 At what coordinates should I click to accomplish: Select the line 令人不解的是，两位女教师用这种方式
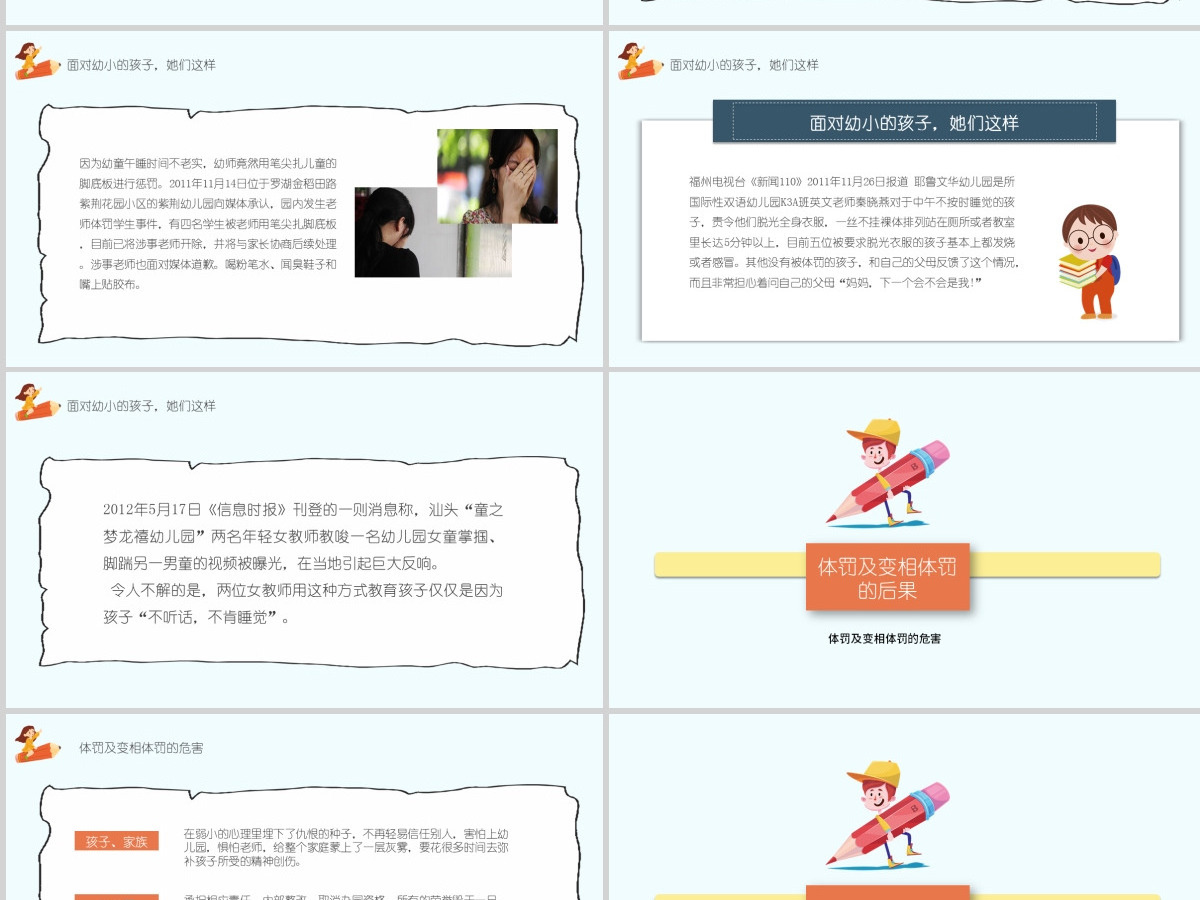(x=306, y=590)
